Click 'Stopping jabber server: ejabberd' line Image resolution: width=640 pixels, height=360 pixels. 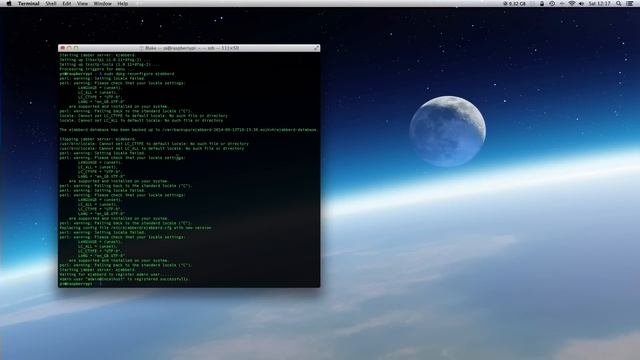98,139
